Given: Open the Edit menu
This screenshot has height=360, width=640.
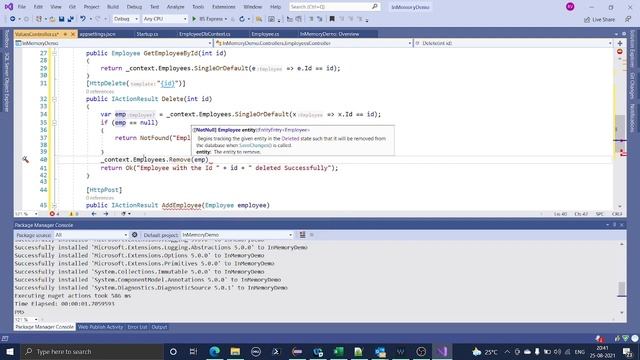Looking at the screenshot, I should (38, 7).
